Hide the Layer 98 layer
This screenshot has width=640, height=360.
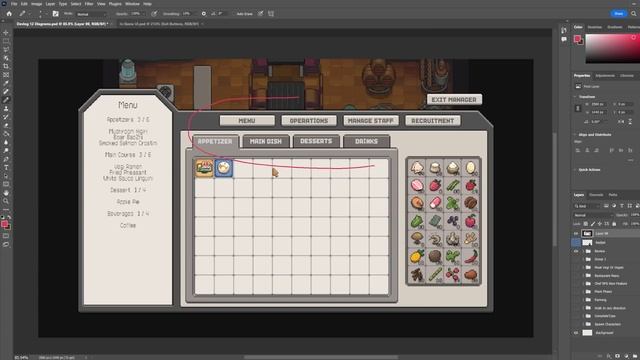[x=576, y=233]
